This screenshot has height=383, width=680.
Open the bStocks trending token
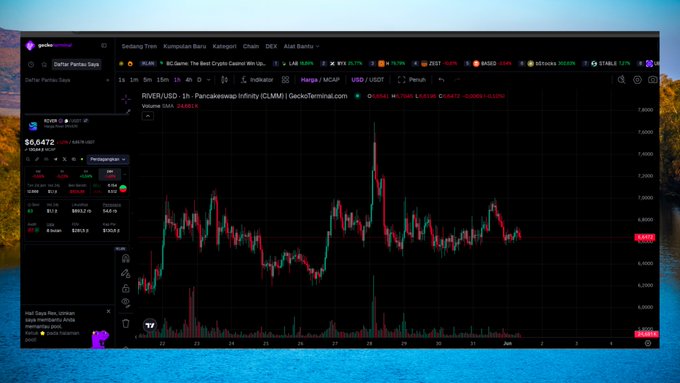[x=547, y=63]
